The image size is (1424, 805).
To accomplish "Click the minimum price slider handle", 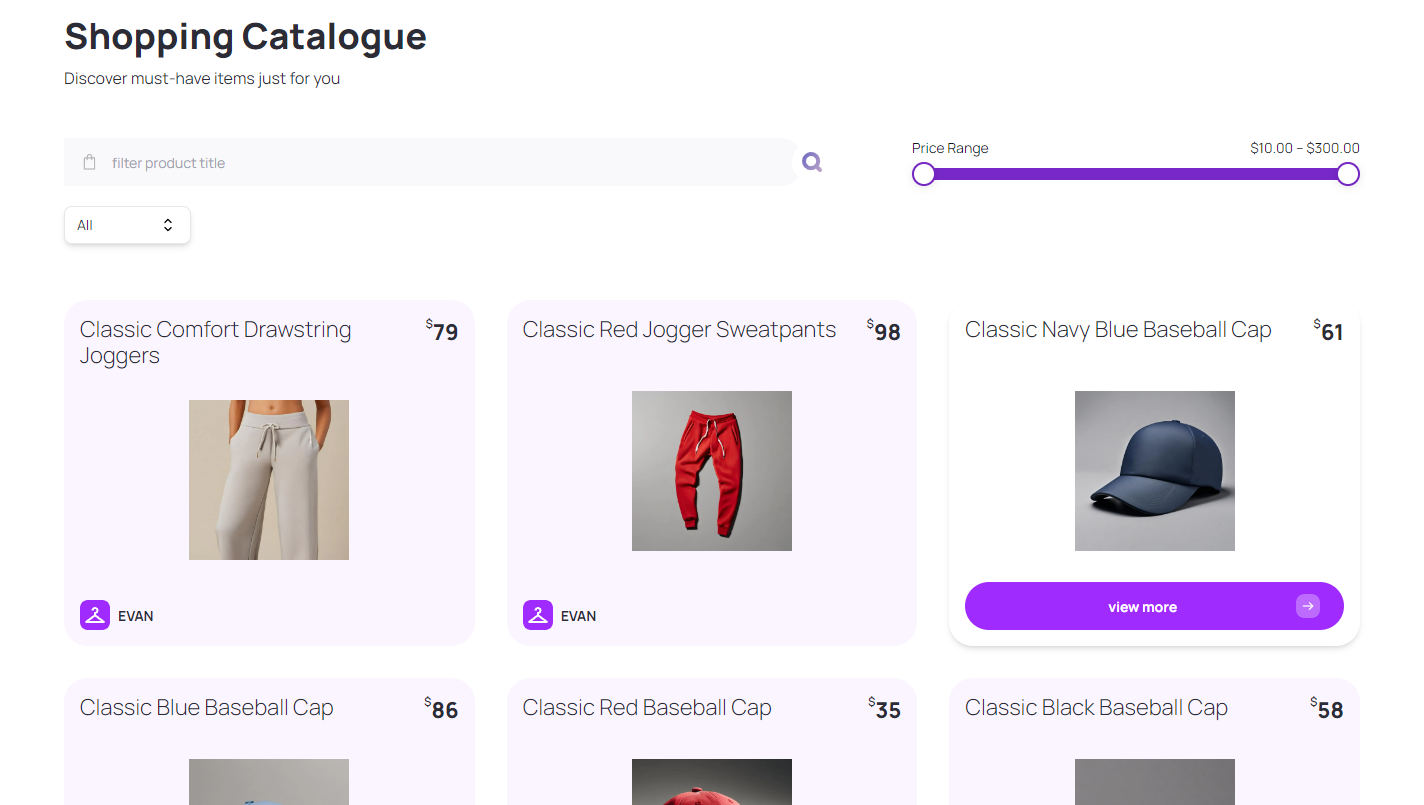I will click(924, 174).
